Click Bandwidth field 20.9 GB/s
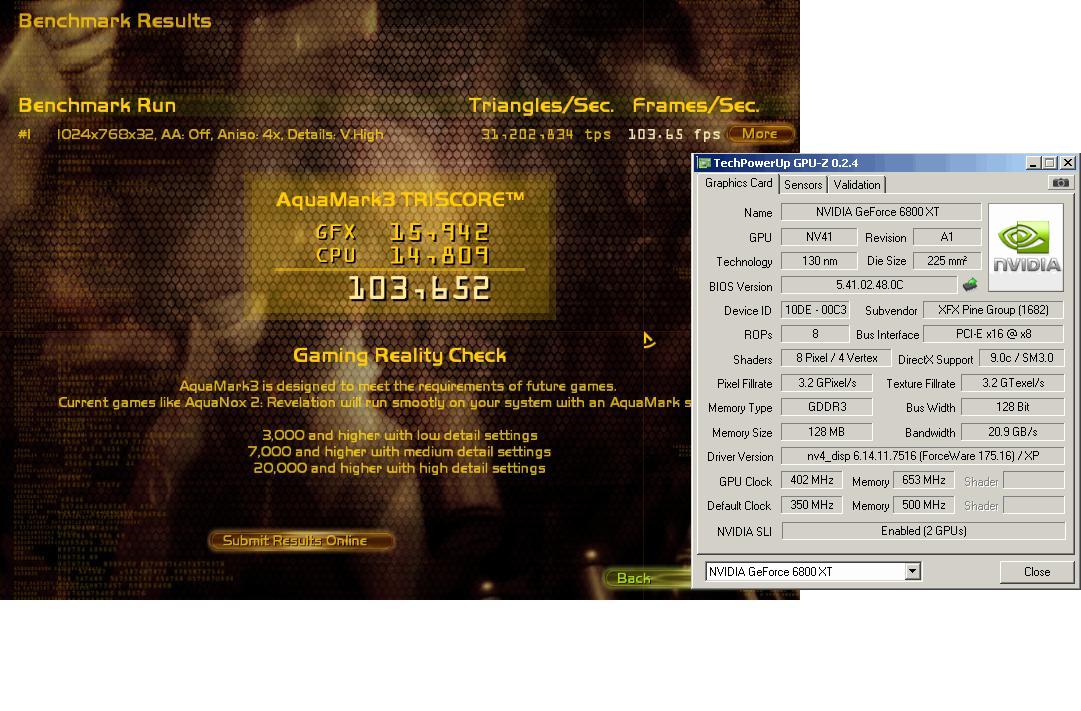 click(1012, 432)
